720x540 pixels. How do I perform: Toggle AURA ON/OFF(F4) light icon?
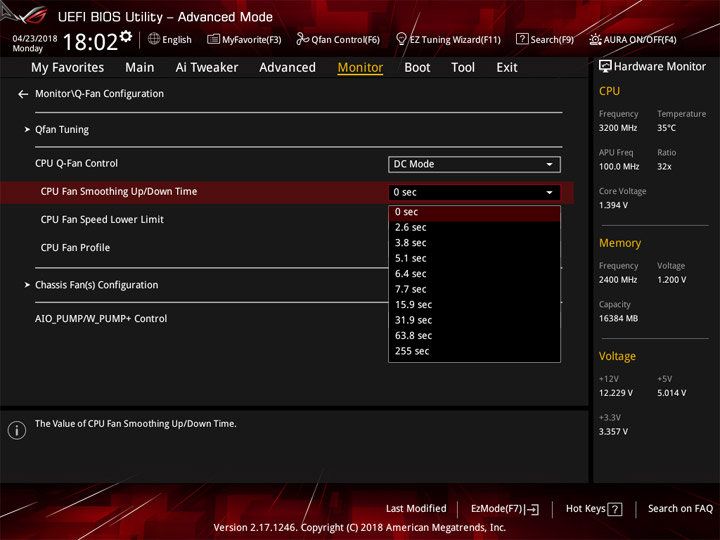click(x=595, y=39)
